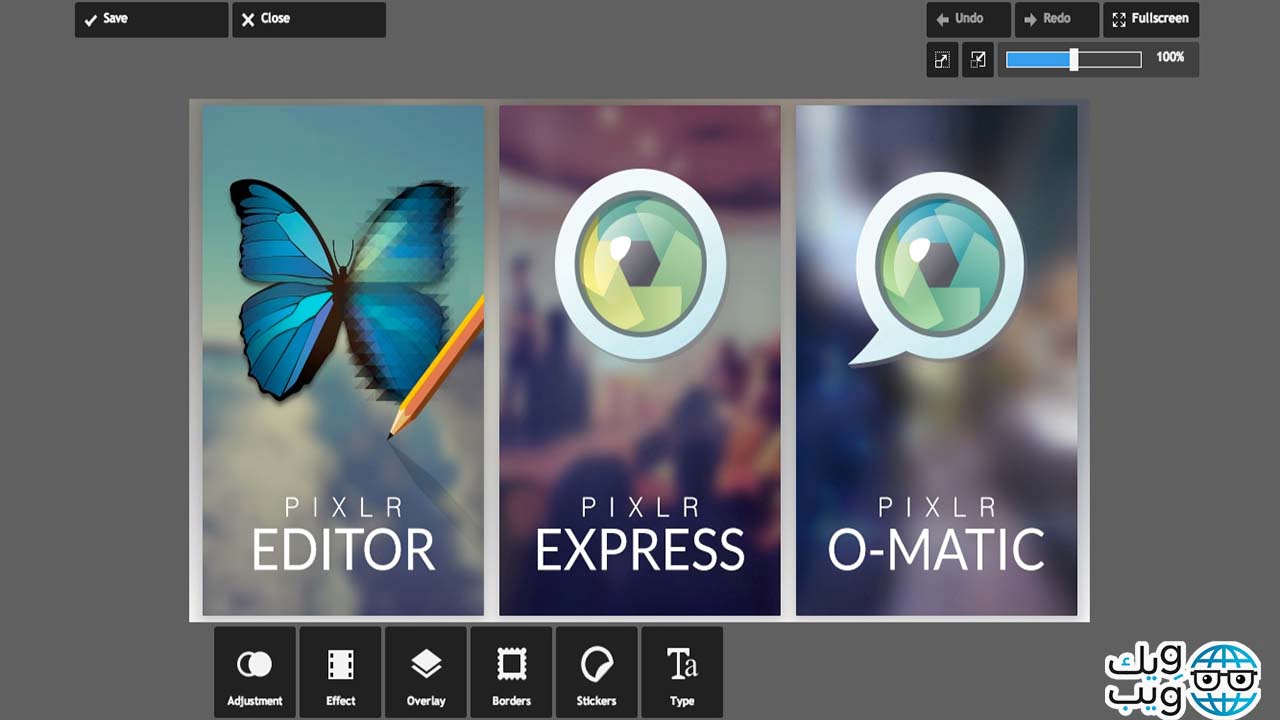
Task: Open the Borders tool
Action: (x=511, y=672)
